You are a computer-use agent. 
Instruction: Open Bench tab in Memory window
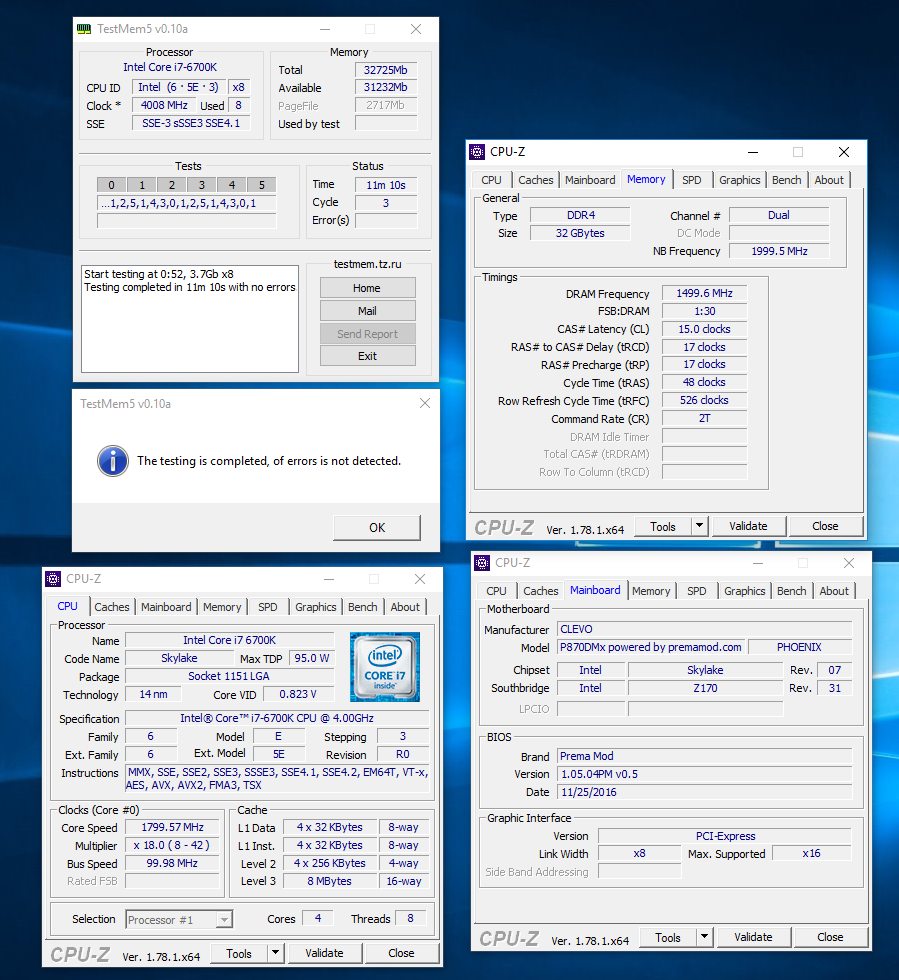click(x=786, y=180)
